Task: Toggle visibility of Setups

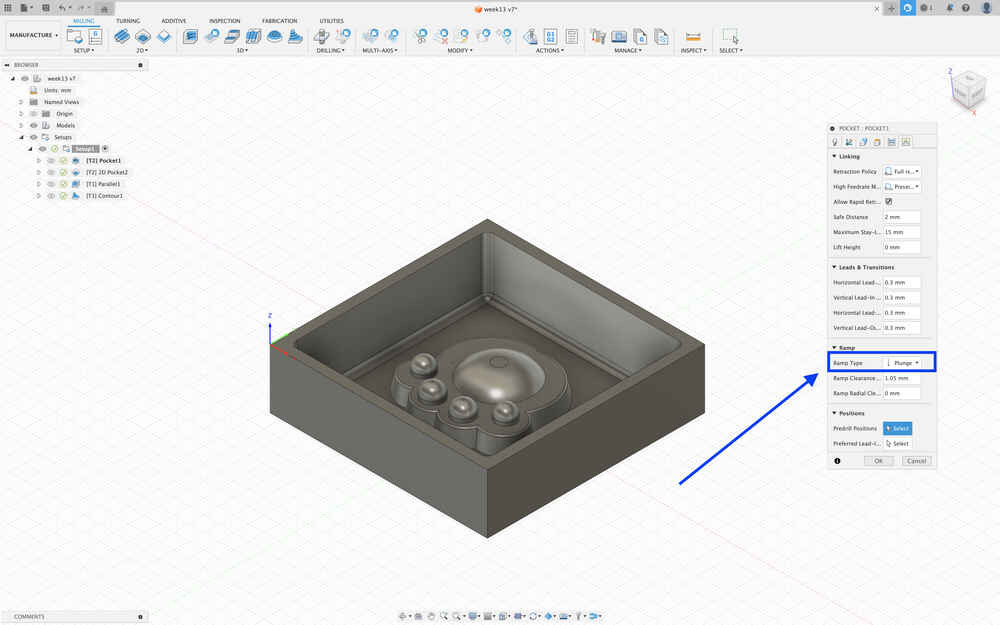Action: [34, 137]
